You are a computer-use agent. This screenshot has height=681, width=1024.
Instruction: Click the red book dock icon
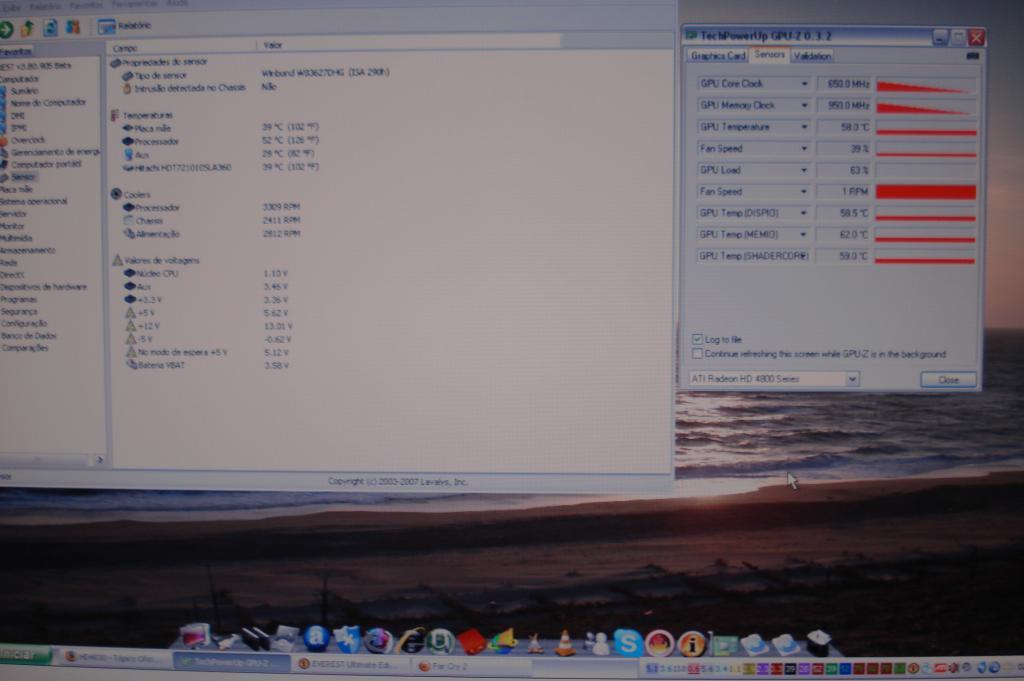point(472,642)
